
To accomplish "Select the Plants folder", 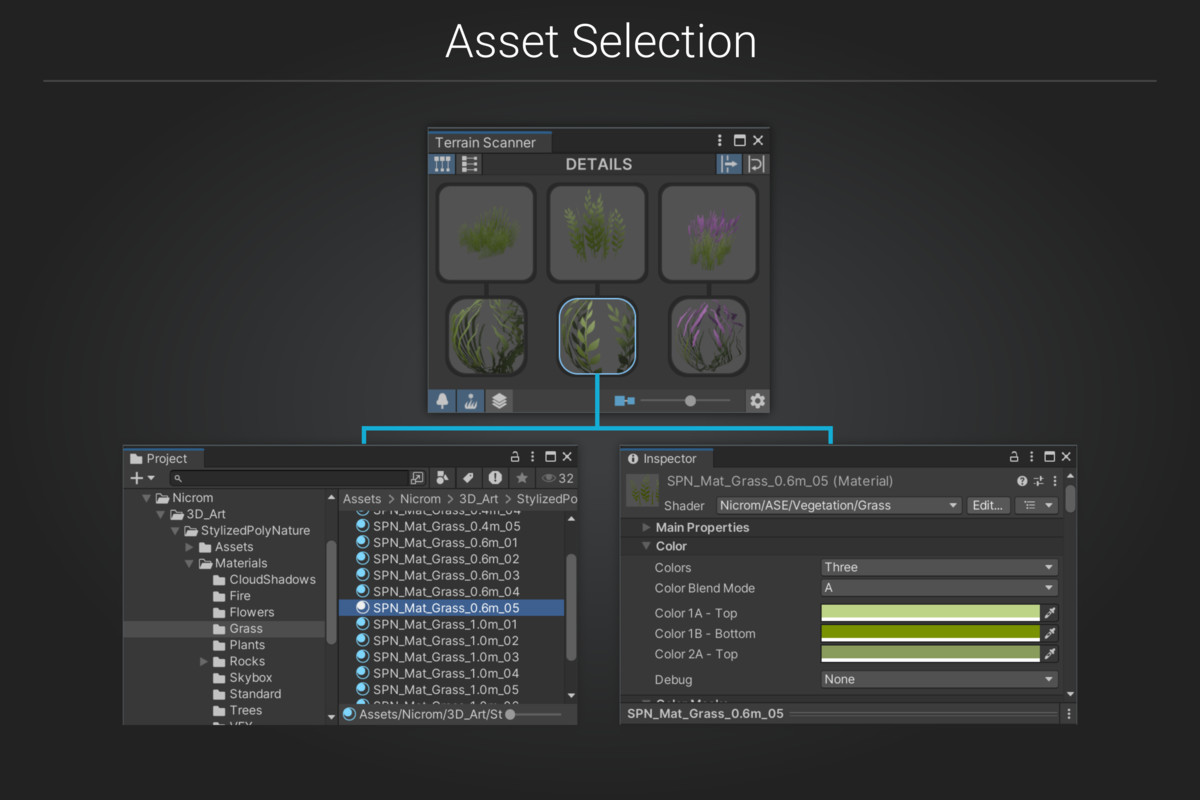I will (239, 645).
